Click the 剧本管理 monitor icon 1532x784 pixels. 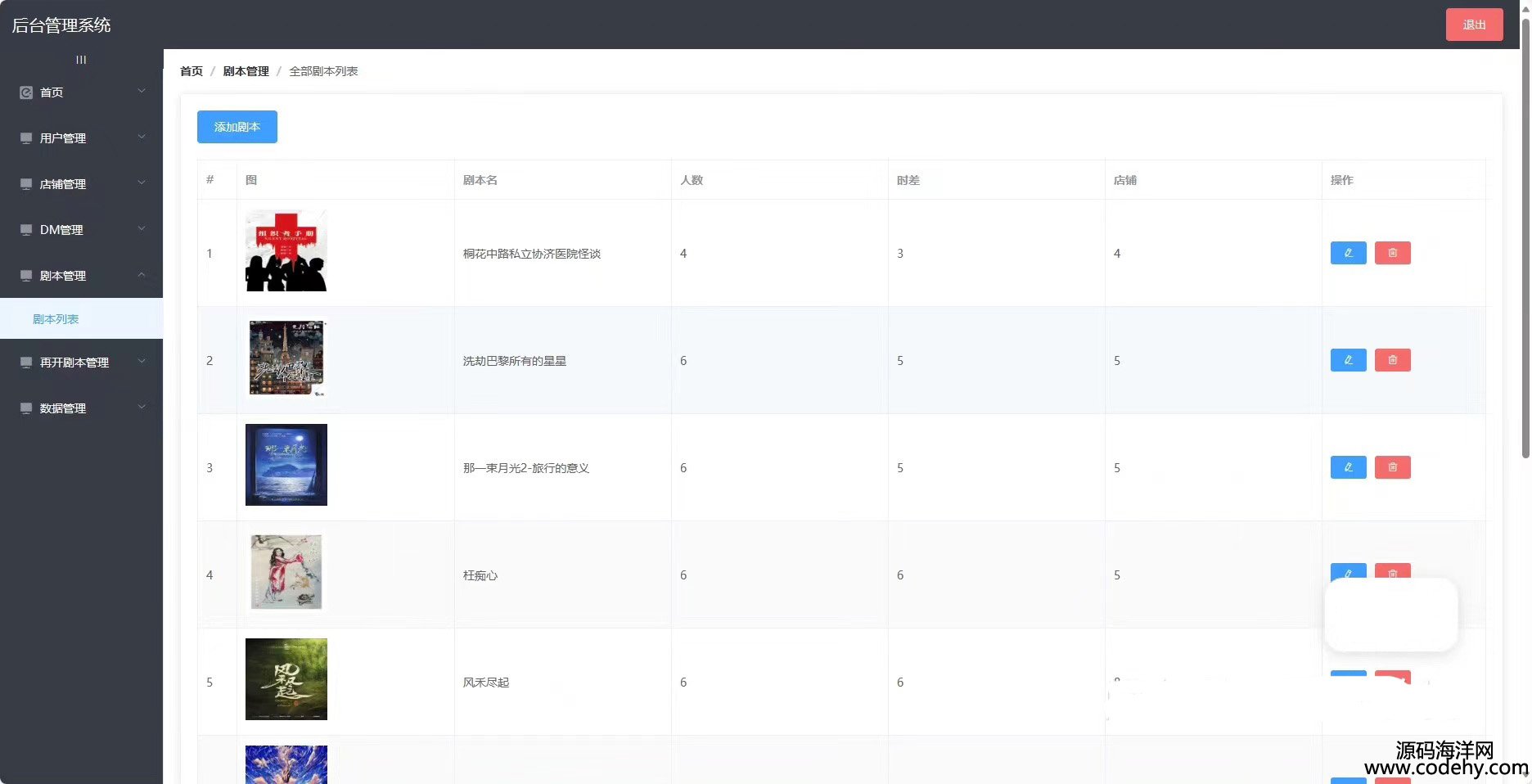tap(26, 276)
